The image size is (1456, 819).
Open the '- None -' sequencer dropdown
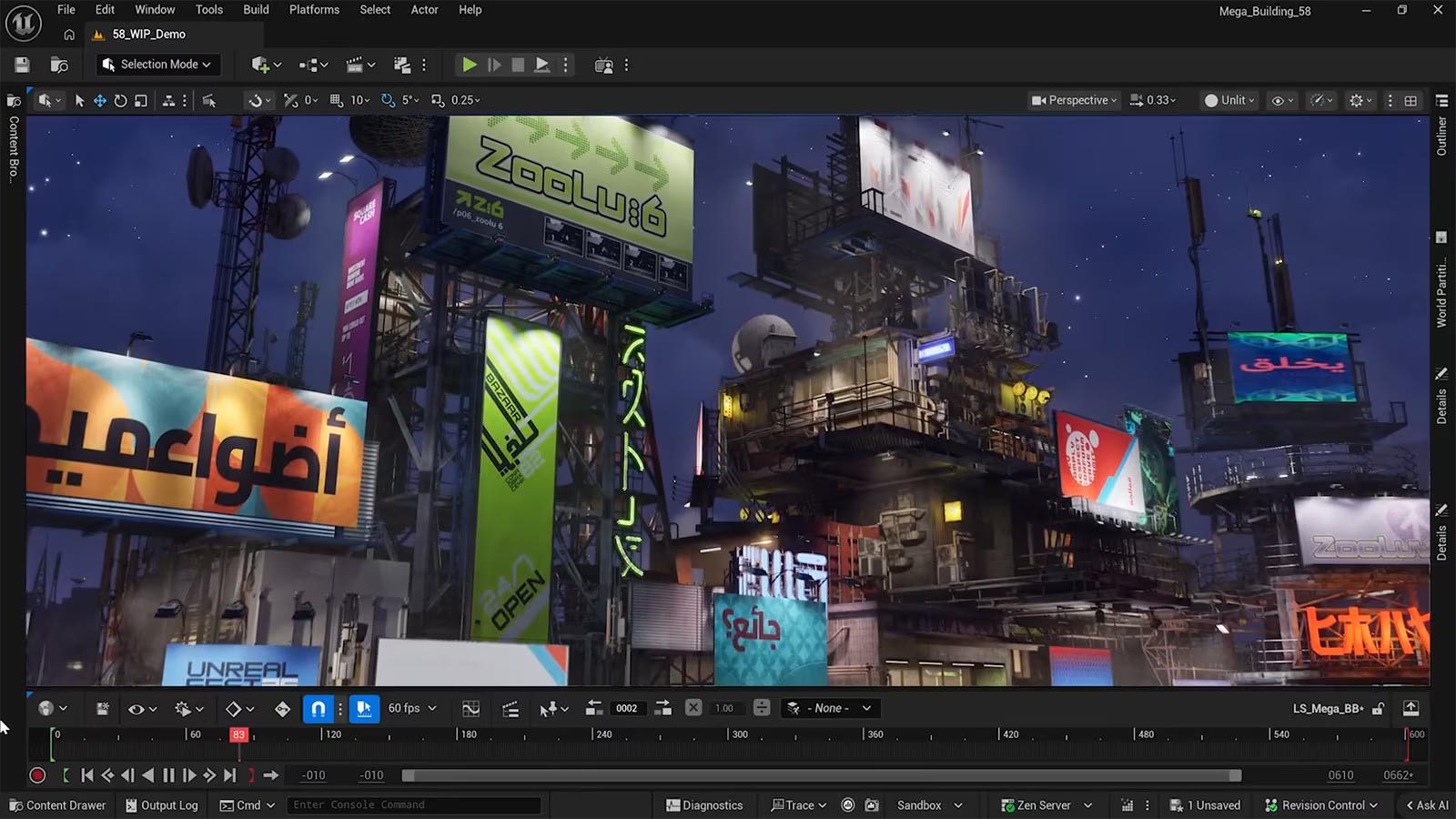830,709
